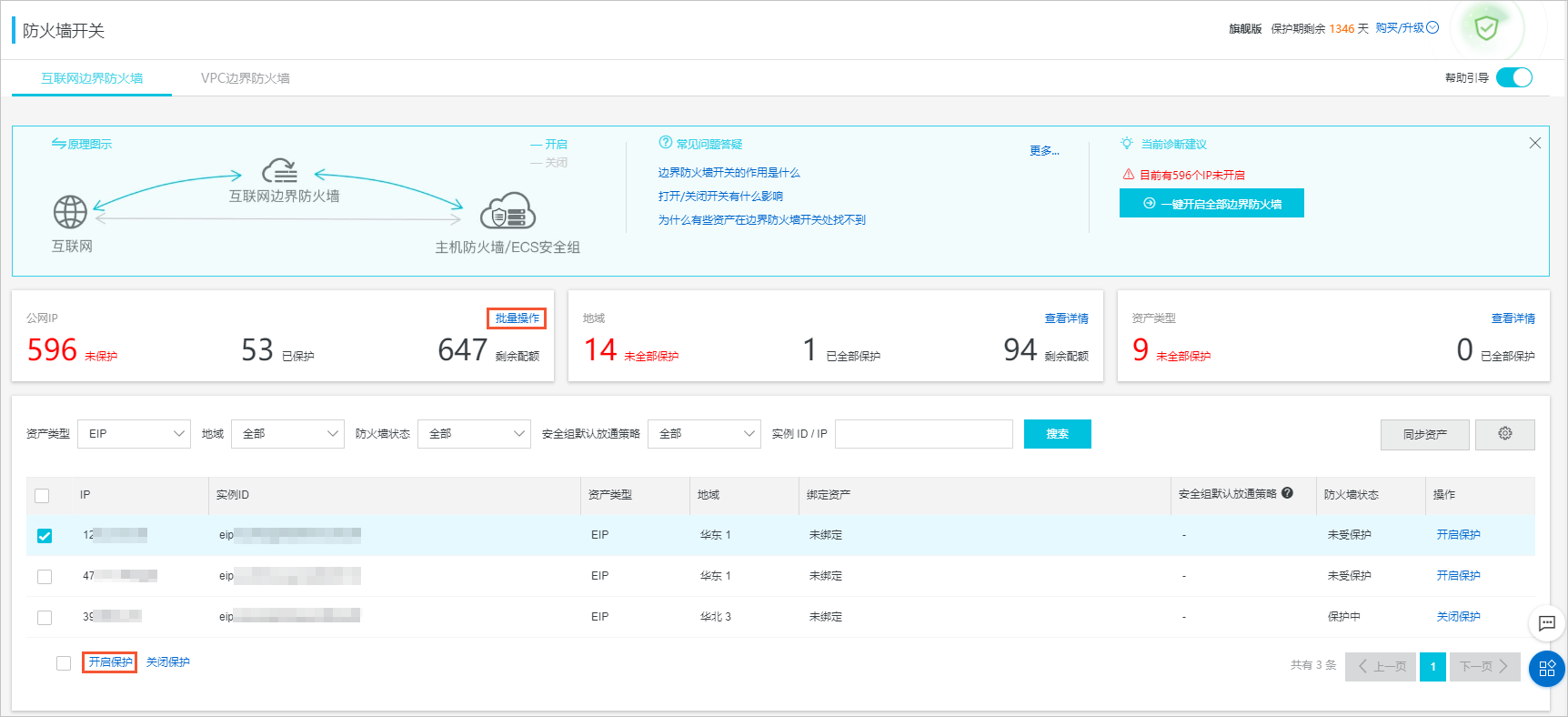This screenshot has width=1568, height=717.
Task: Close the principle diagram banner panel
Action: (x=1535, y=143)
